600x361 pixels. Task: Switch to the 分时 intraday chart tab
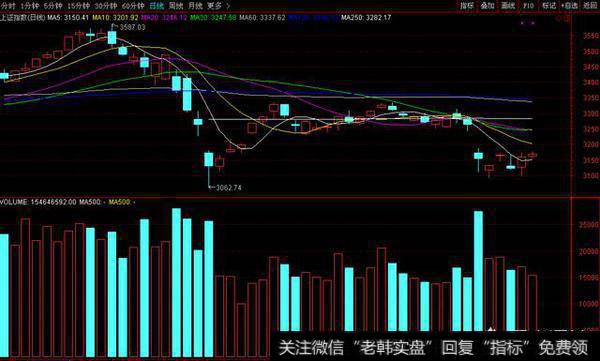pyautogui.click(x=8, y=6)
